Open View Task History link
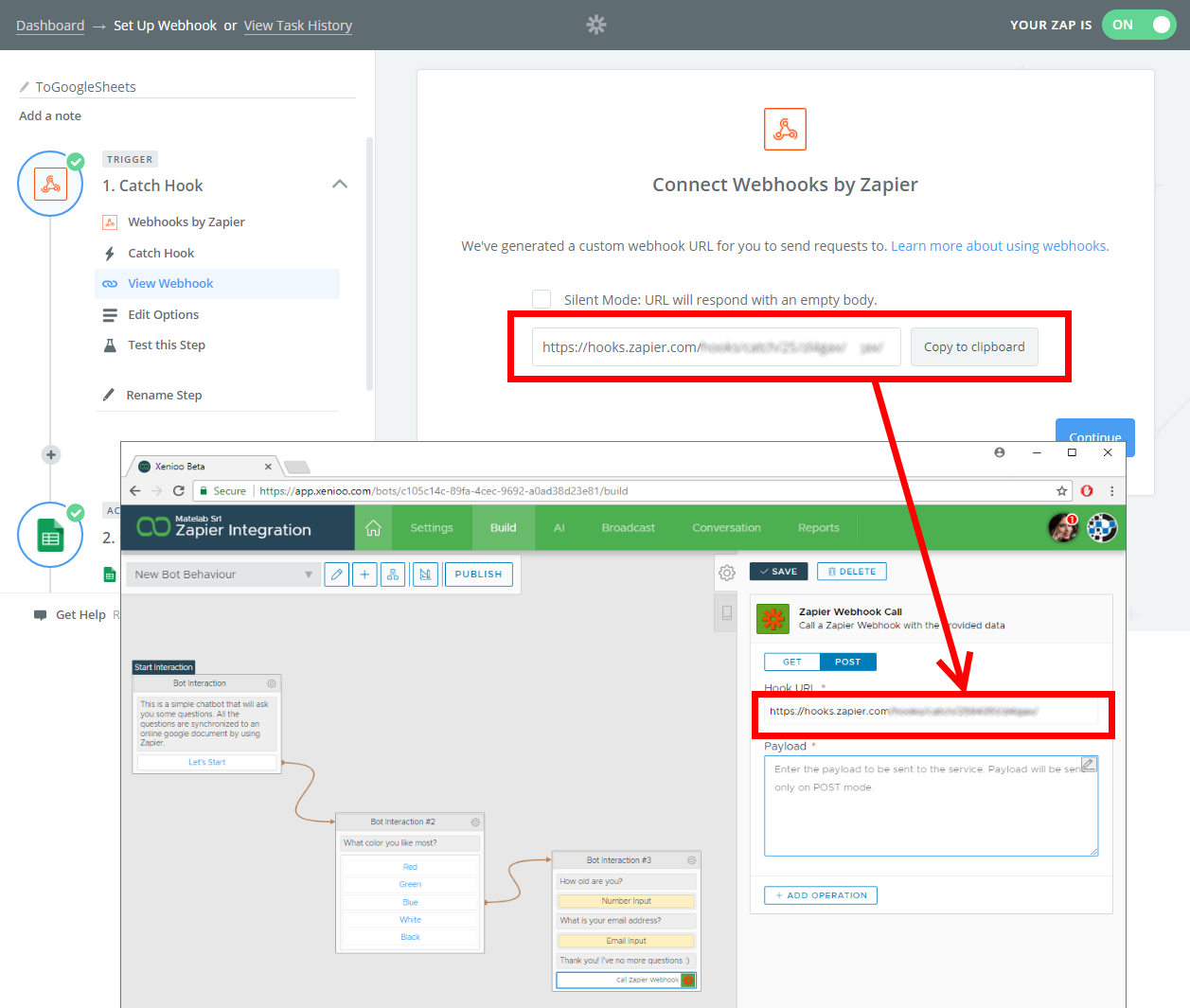The width and height of the screenshot is (1190, 1008). pos(298,26)
